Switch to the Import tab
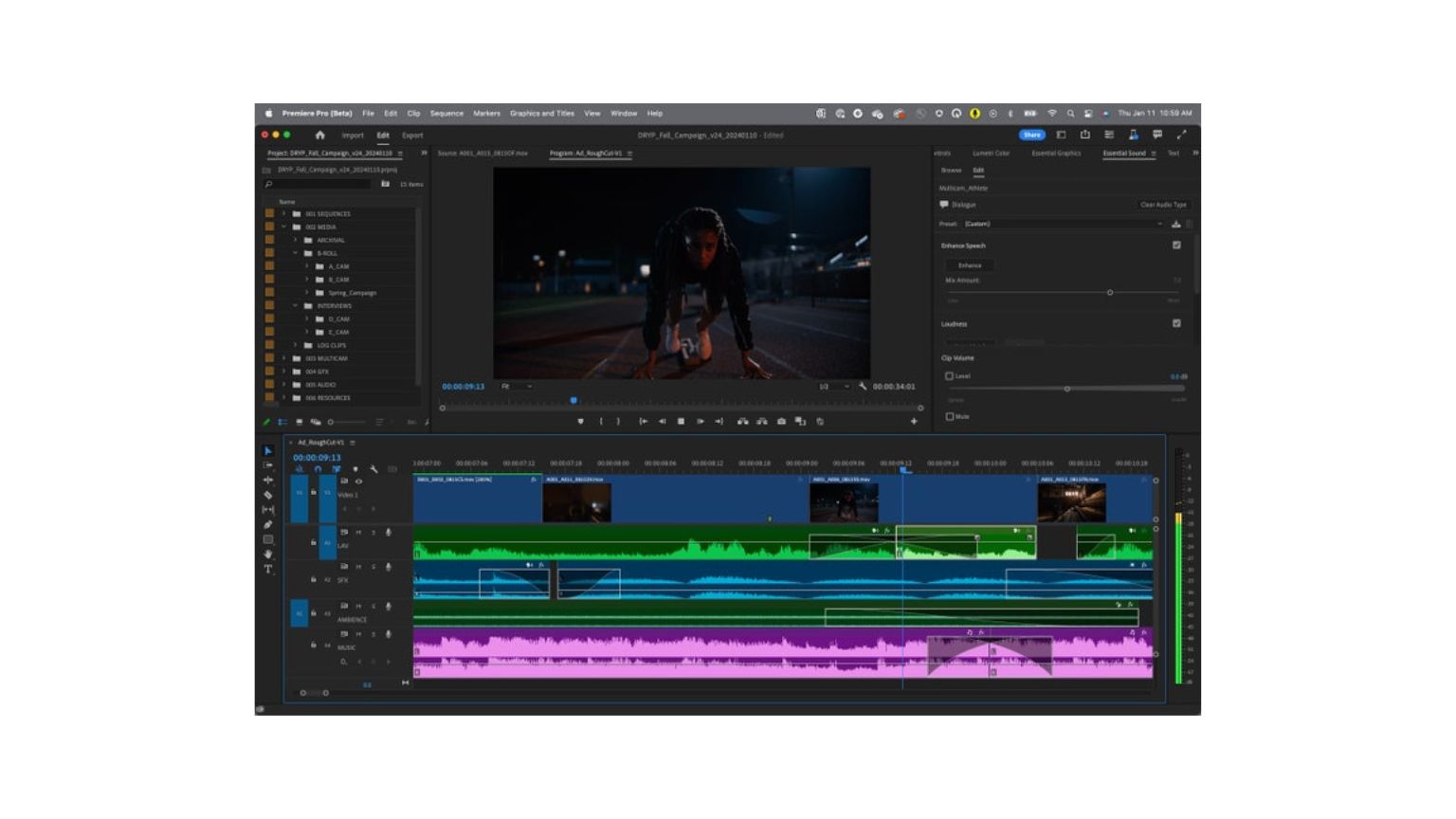The image size is (1456, 819). click(353, 135)
